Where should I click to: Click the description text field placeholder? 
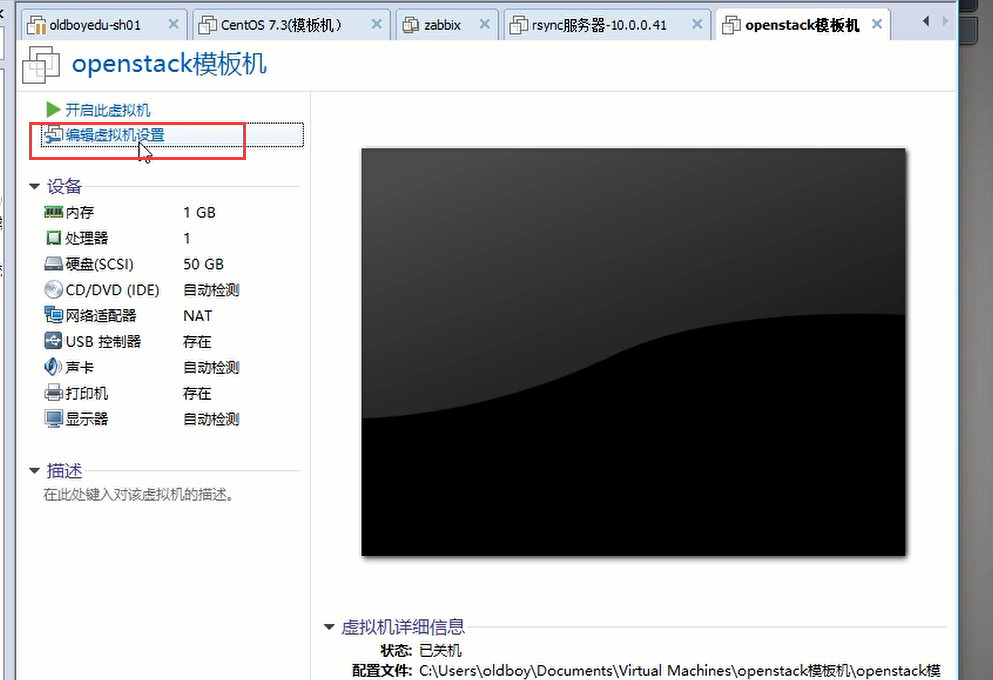click(x=138, y=495)
